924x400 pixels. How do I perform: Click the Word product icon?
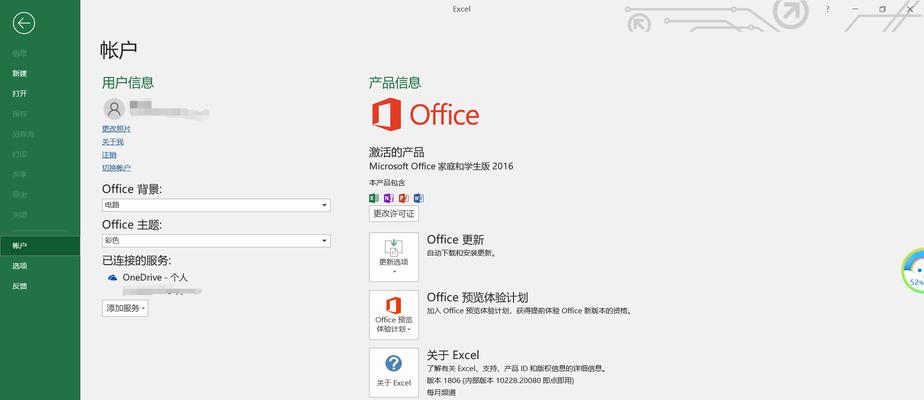click(x=419, y=198)
